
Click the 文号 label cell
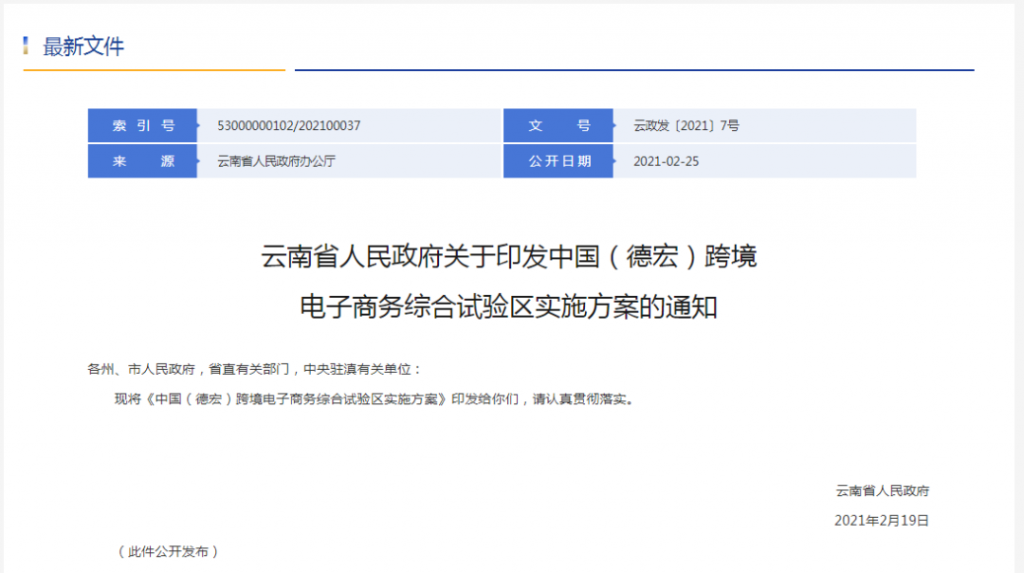coord(558,125)
